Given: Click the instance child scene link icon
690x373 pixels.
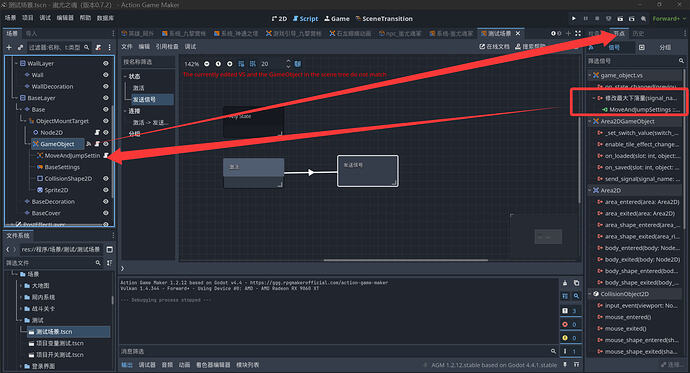Looking at the screenshot, I should [20, 47].
